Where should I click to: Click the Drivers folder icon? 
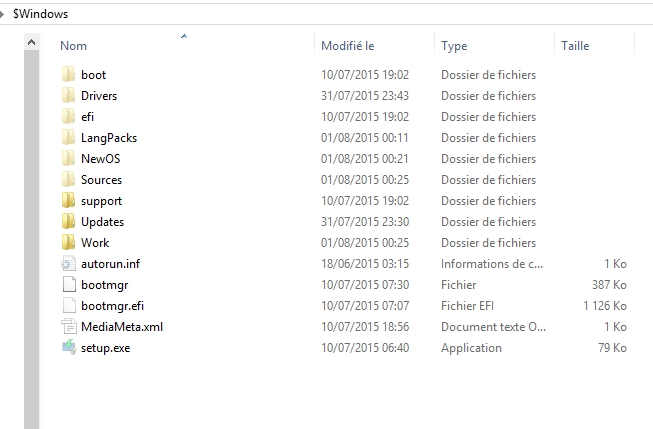tap(69, 95)
